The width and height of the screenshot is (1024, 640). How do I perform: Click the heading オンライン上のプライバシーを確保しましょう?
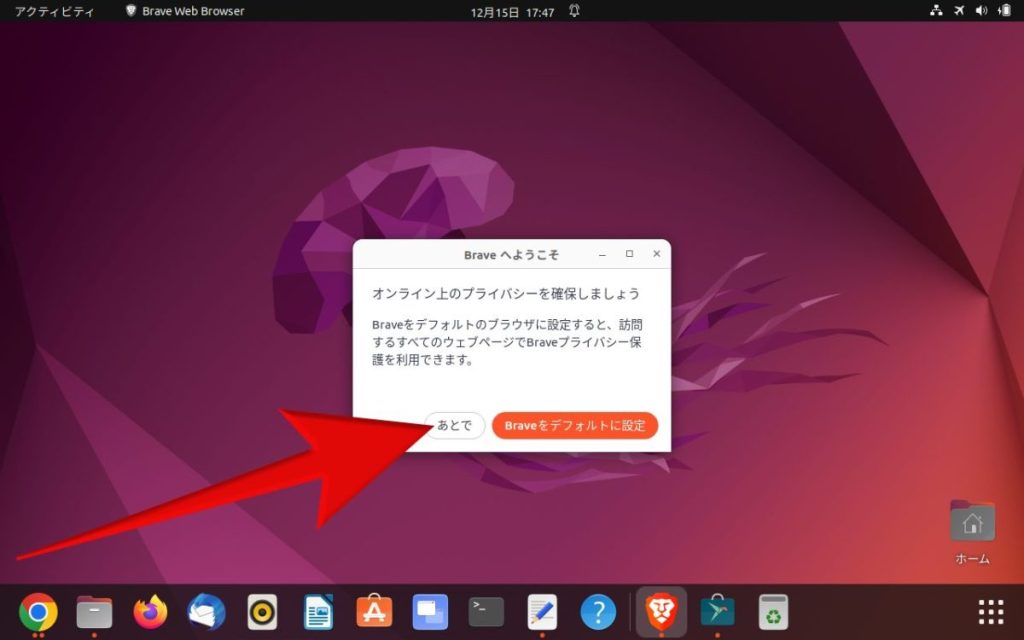coord(506,294)
